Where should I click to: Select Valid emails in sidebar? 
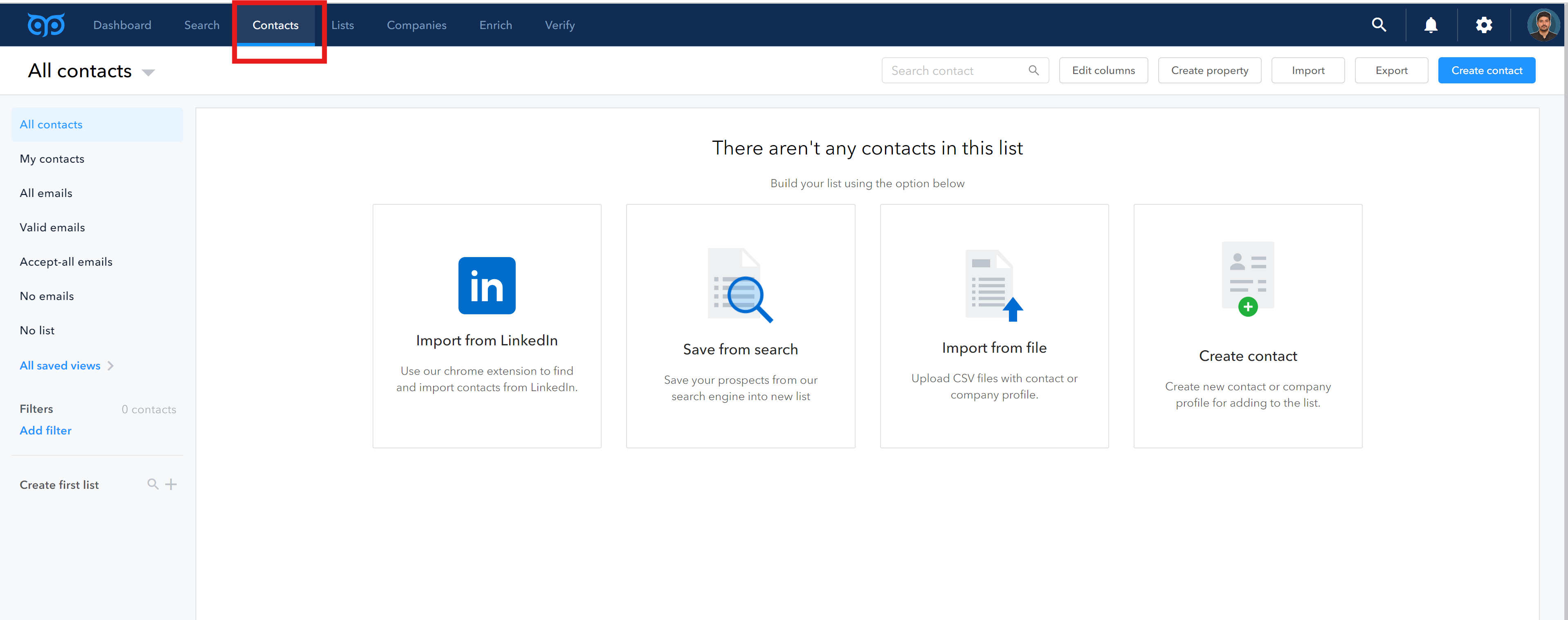(x=52, y=228)
